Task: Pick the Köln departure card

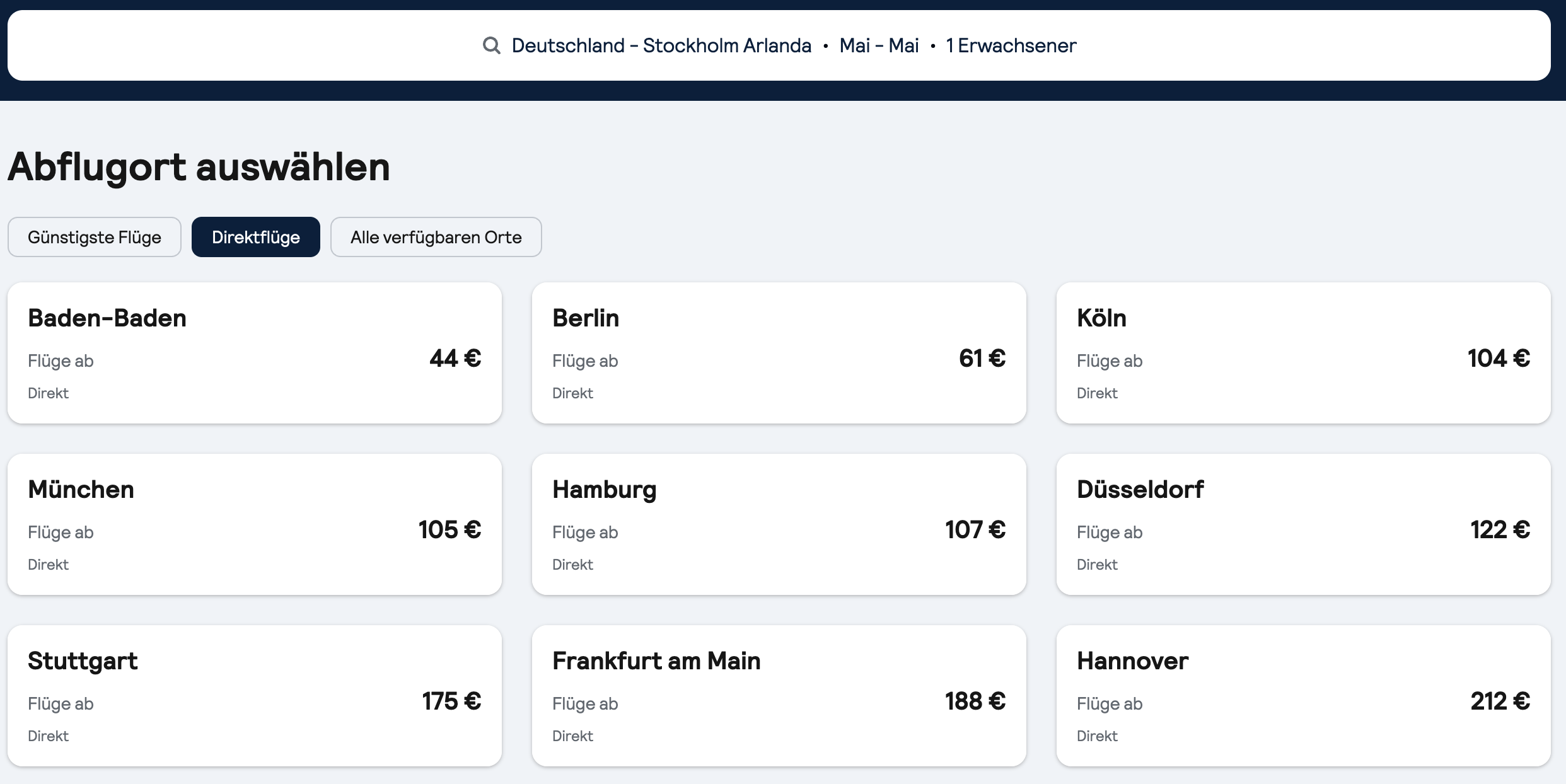Action: tap(1304, 353)
